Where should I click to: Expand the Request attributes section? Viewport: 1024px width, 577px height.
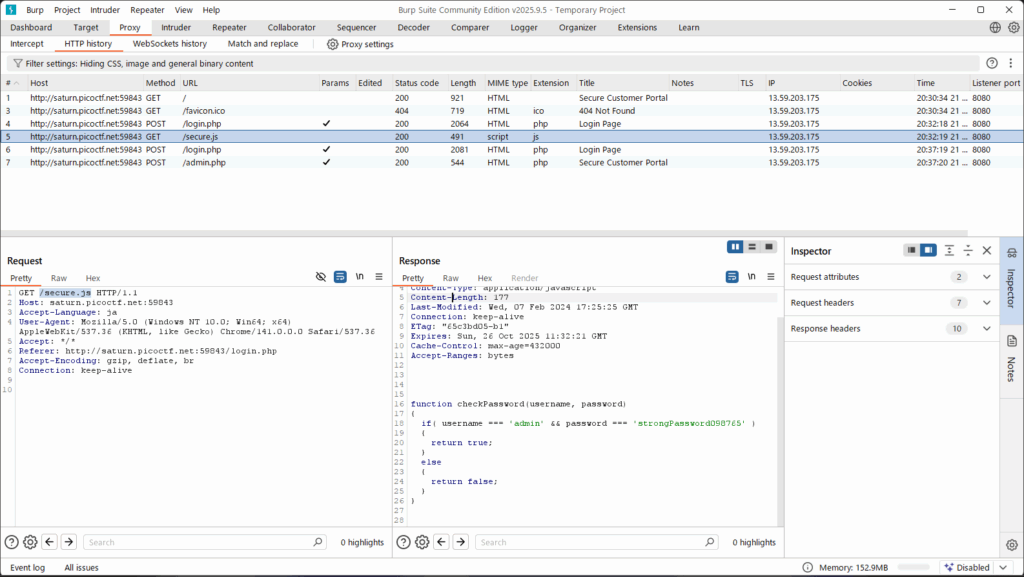987,277
